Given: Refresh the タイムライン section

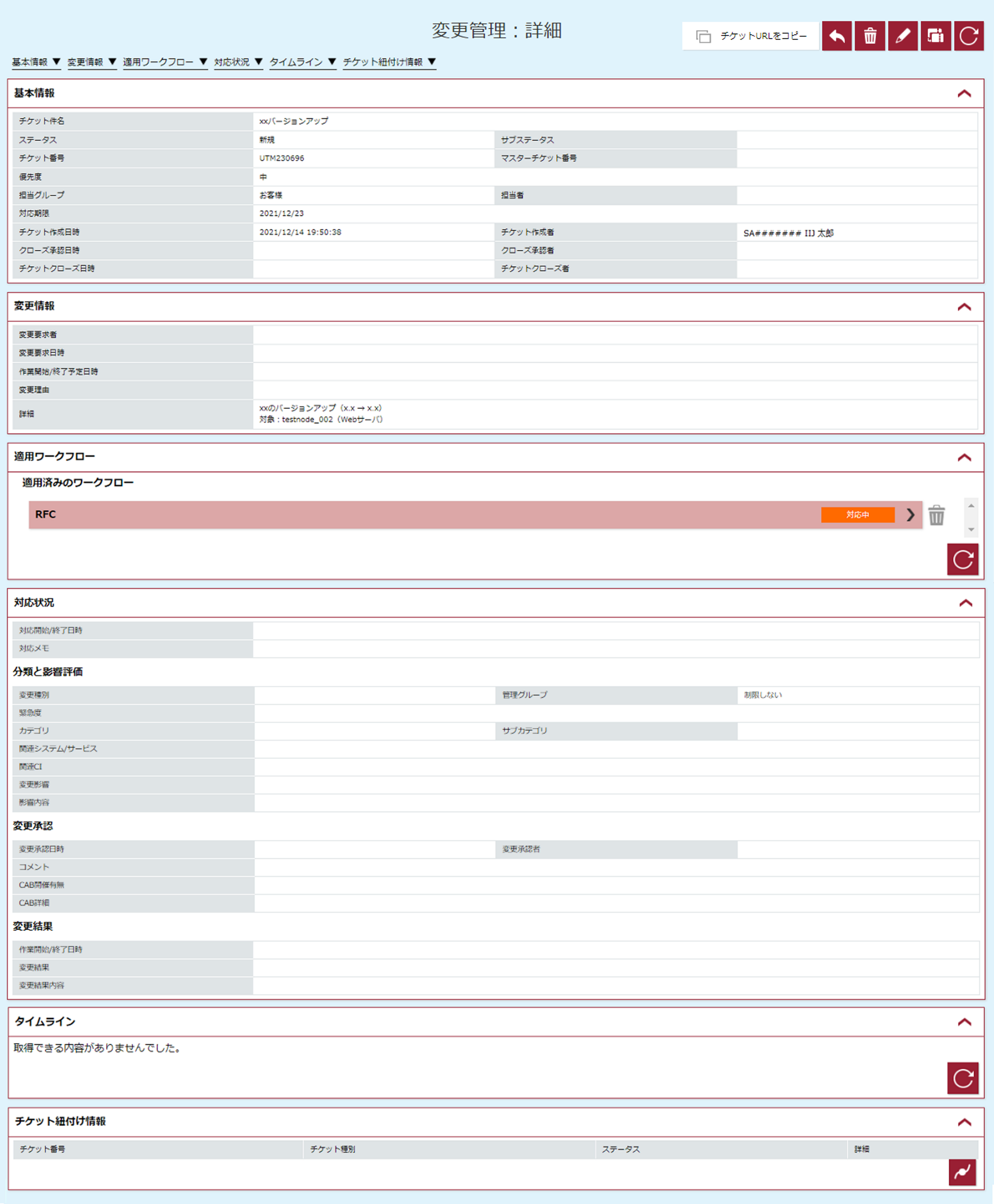Looking at the screenshot, I should pos(963,1078).
